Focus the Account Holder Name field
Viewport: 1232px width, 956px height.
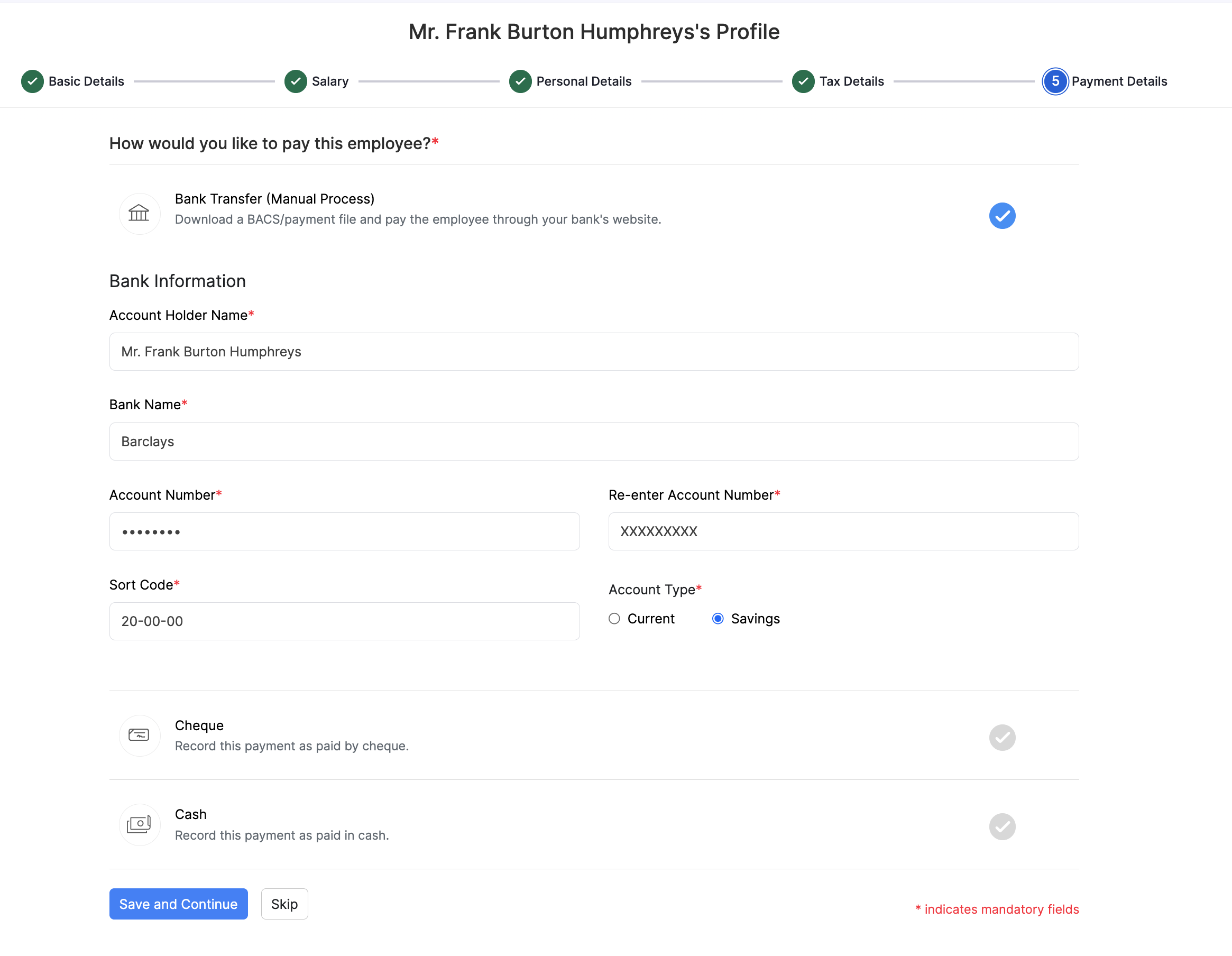[594, 352]
